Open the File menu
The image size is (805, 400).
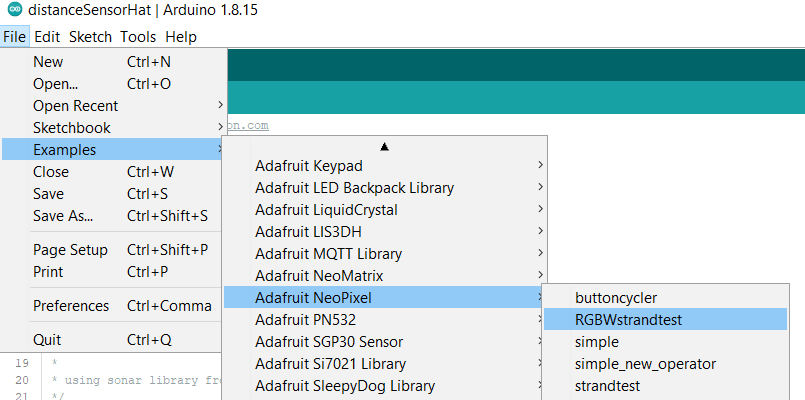point(14,37)
